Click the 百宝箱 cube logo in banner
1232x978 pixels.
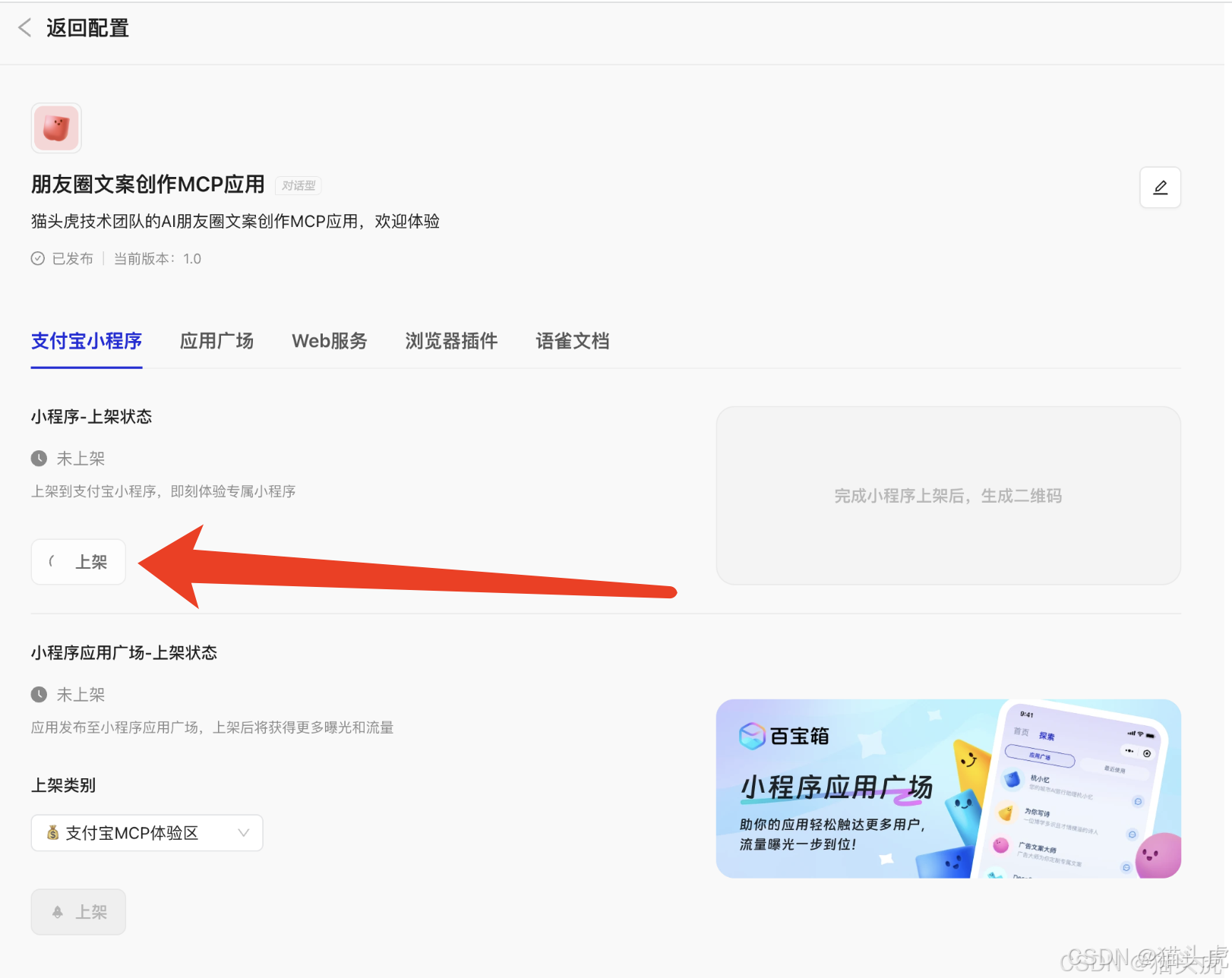tap(752, 736)
